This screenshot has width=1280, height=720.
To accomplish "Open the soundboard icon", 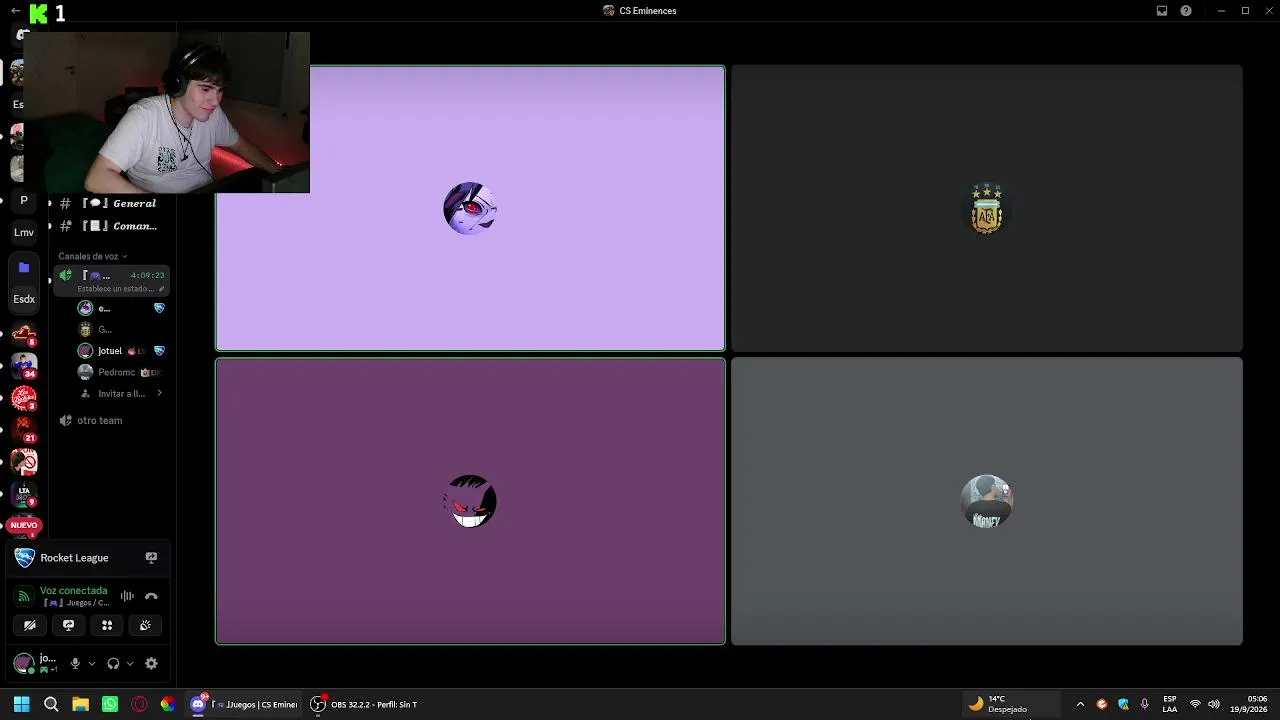I will click(145, 625).
